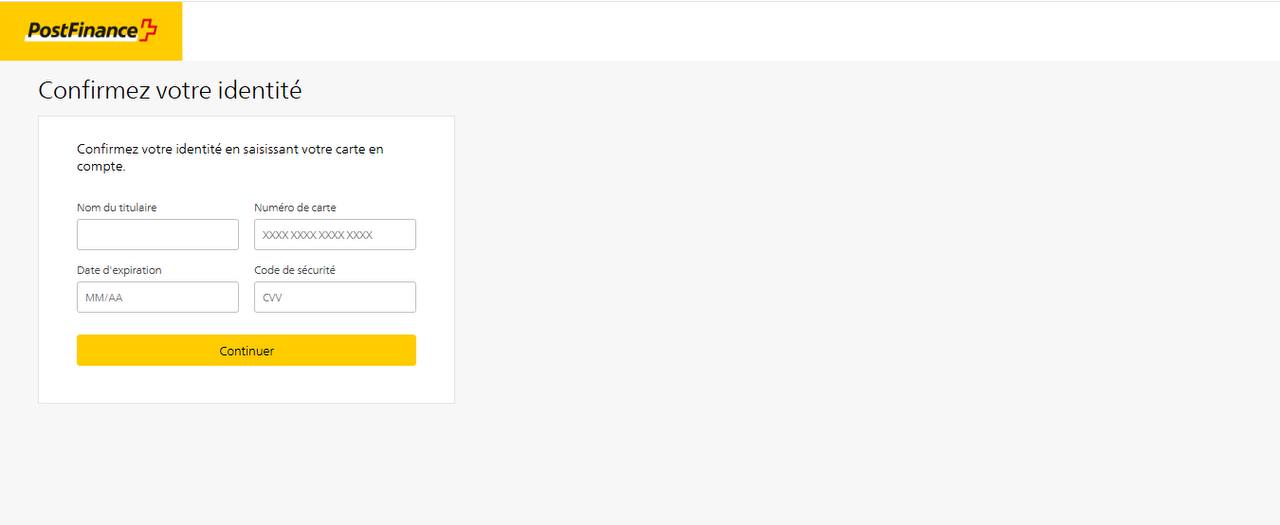Click blank white space beneath the Continuer button
The width and height of the screenshot is (1280, 525).
click(246, 385)
